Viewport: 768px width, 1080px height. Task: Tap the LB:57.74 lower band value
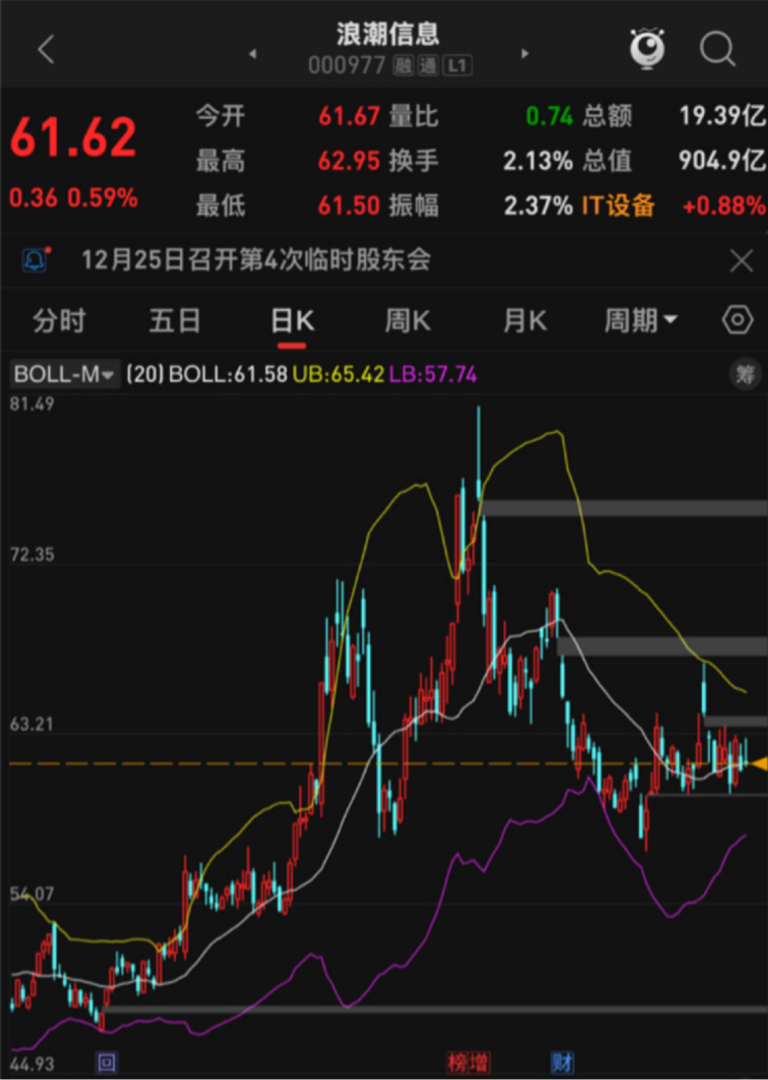click(x=433, y=374)
